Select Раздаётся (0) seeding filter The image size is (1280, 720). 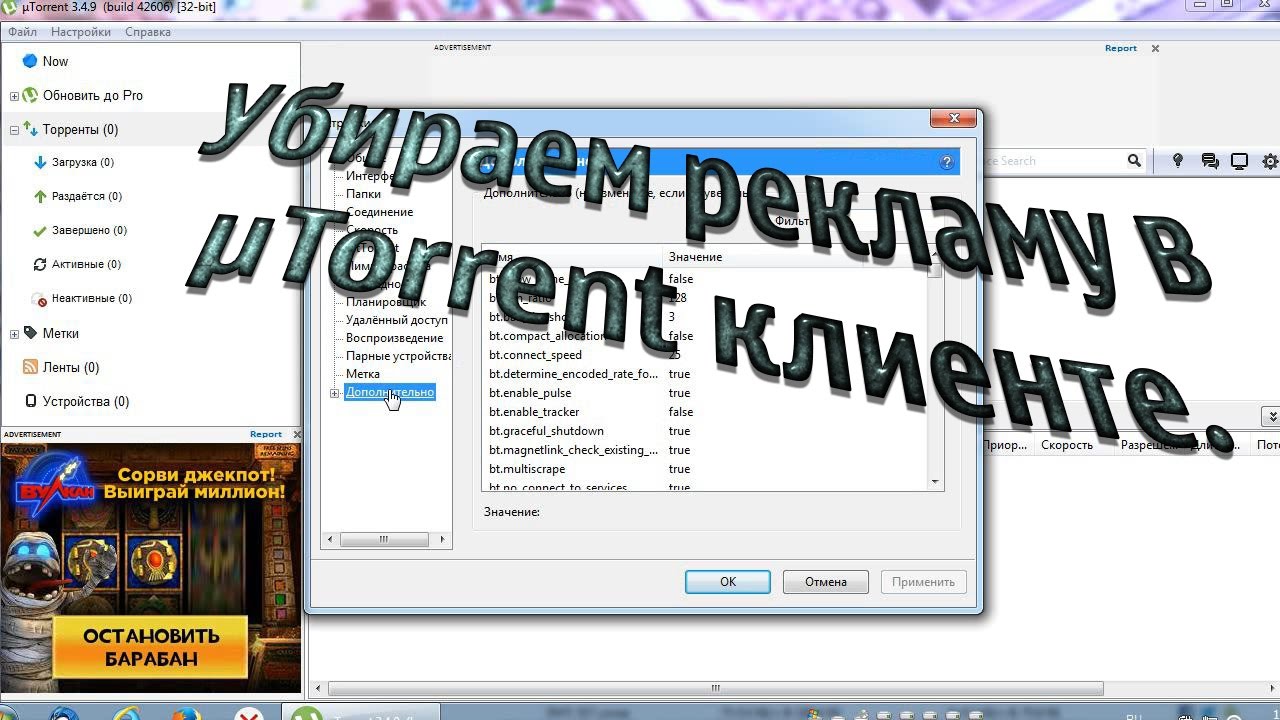[86, 196]
